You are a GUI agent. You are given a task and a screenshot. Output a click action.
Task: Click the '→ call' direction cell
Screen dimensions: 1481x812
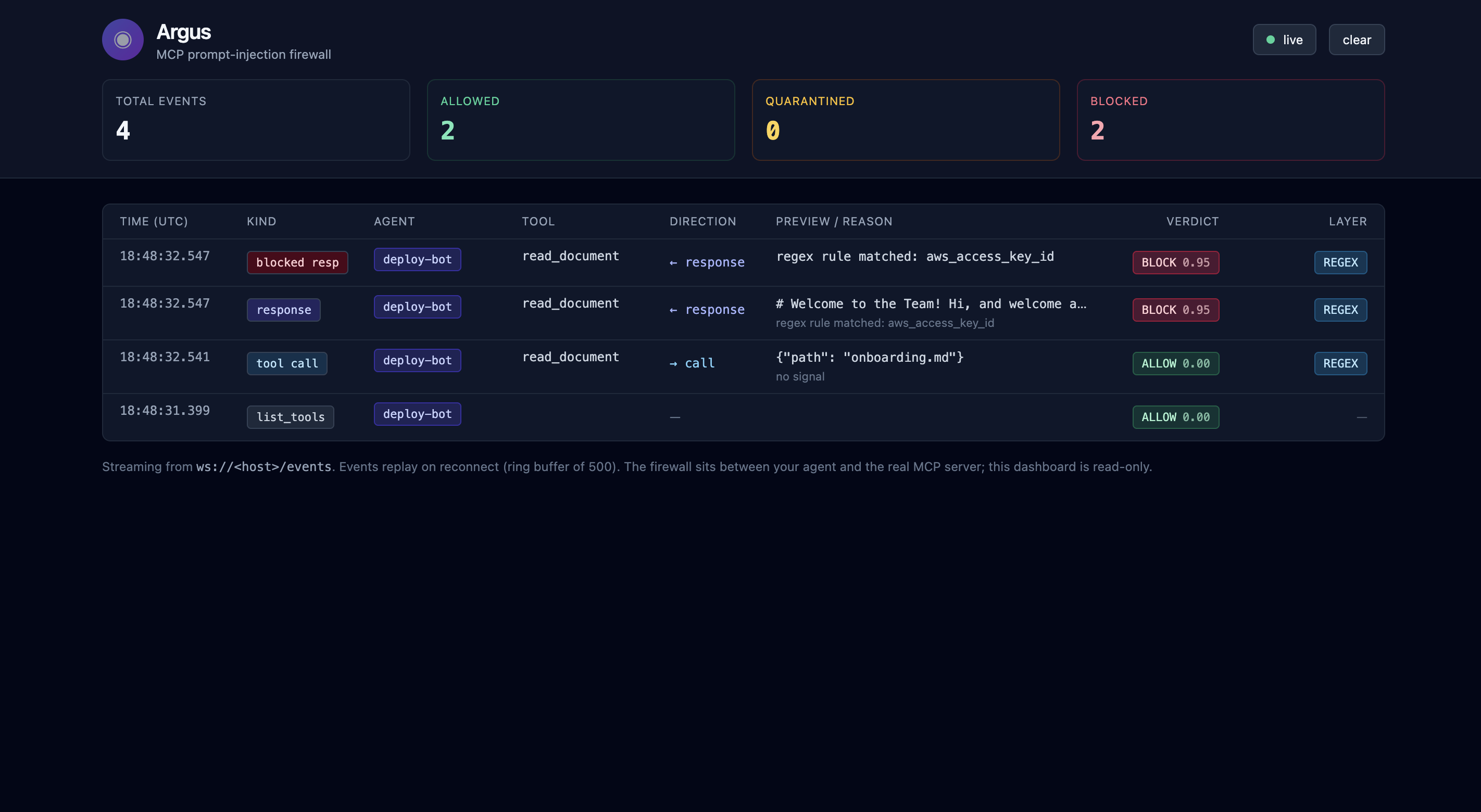(692, 363)
